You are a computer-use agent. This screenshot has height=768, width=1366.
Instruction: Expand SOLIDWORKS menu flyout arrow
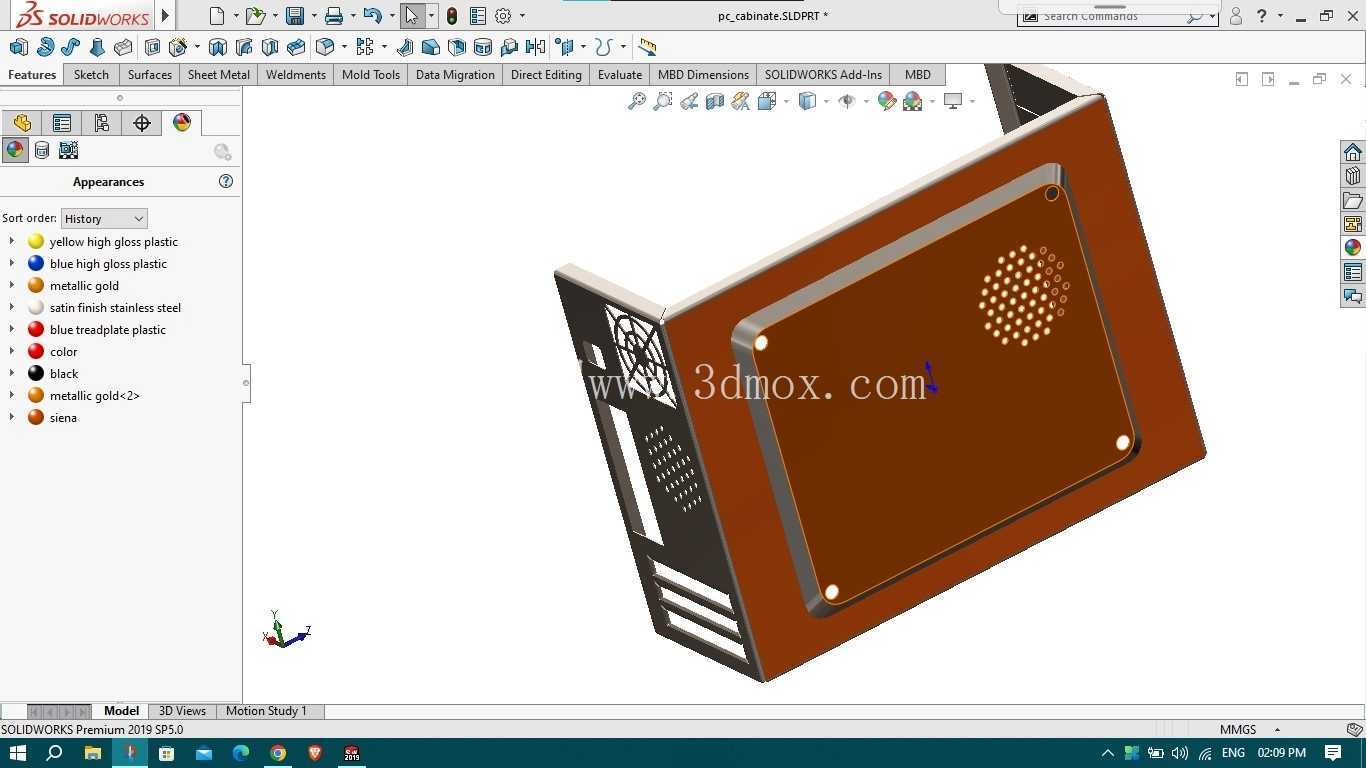tap(166, 16)
